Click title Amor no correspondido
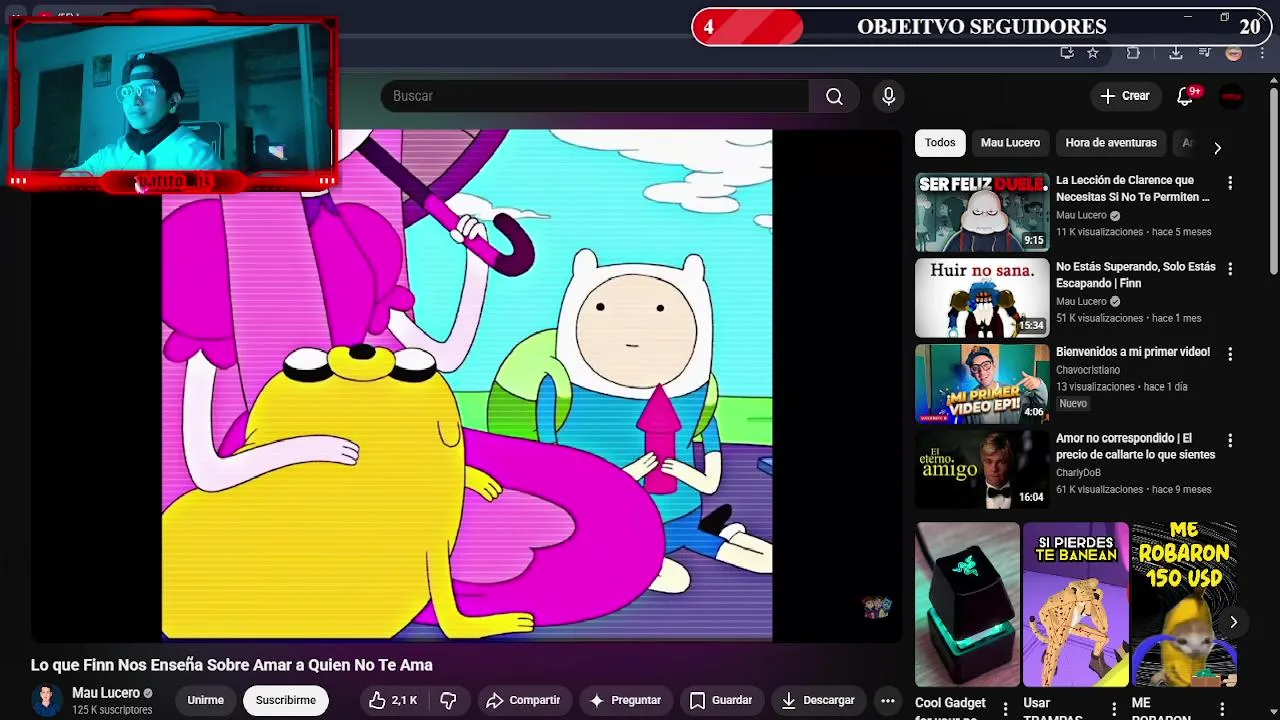The image size is (1280, 720). (x=1136, y=446)
